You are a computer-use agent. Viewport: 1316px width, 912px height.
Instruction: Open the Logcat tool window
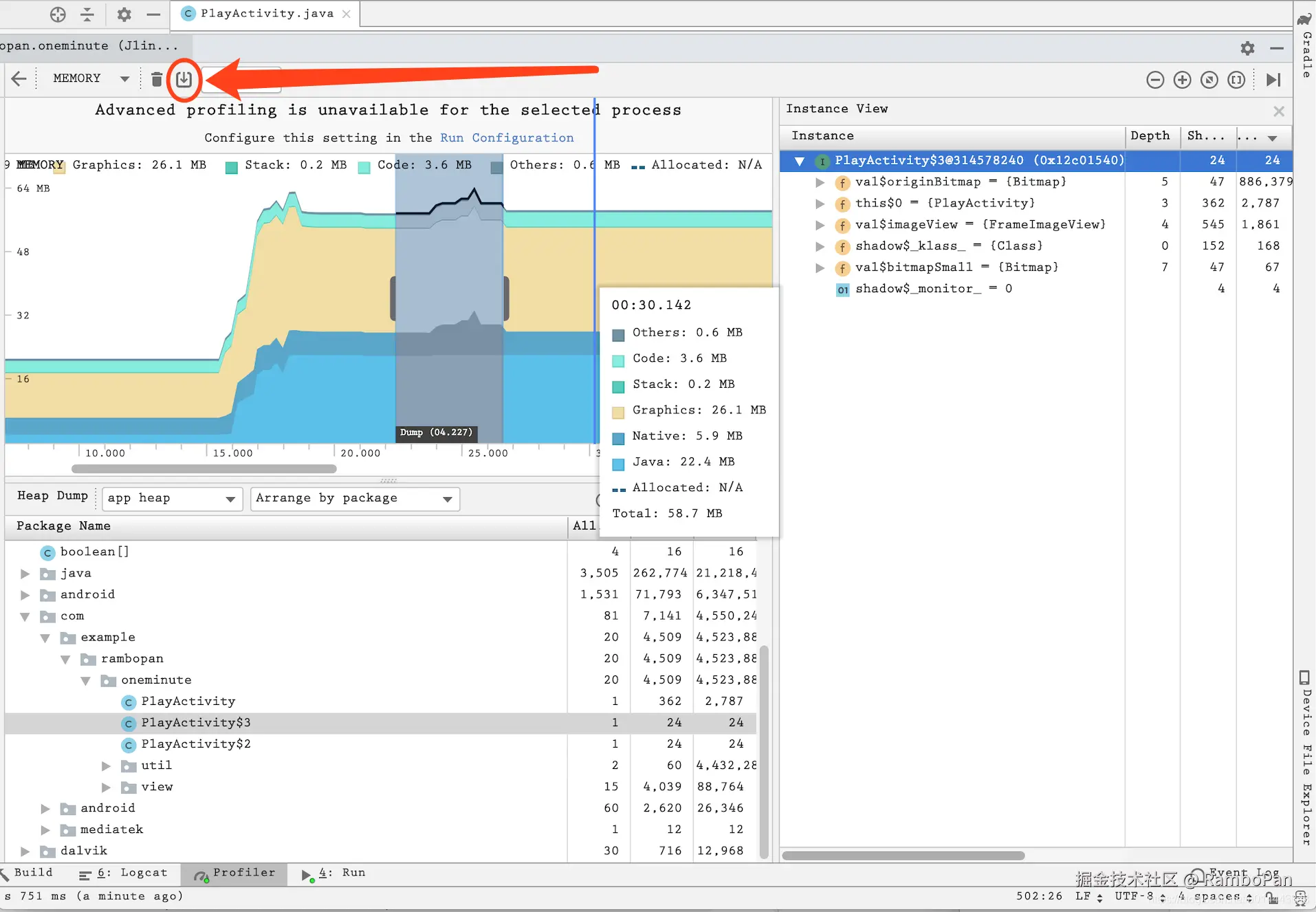click(123, 873)
